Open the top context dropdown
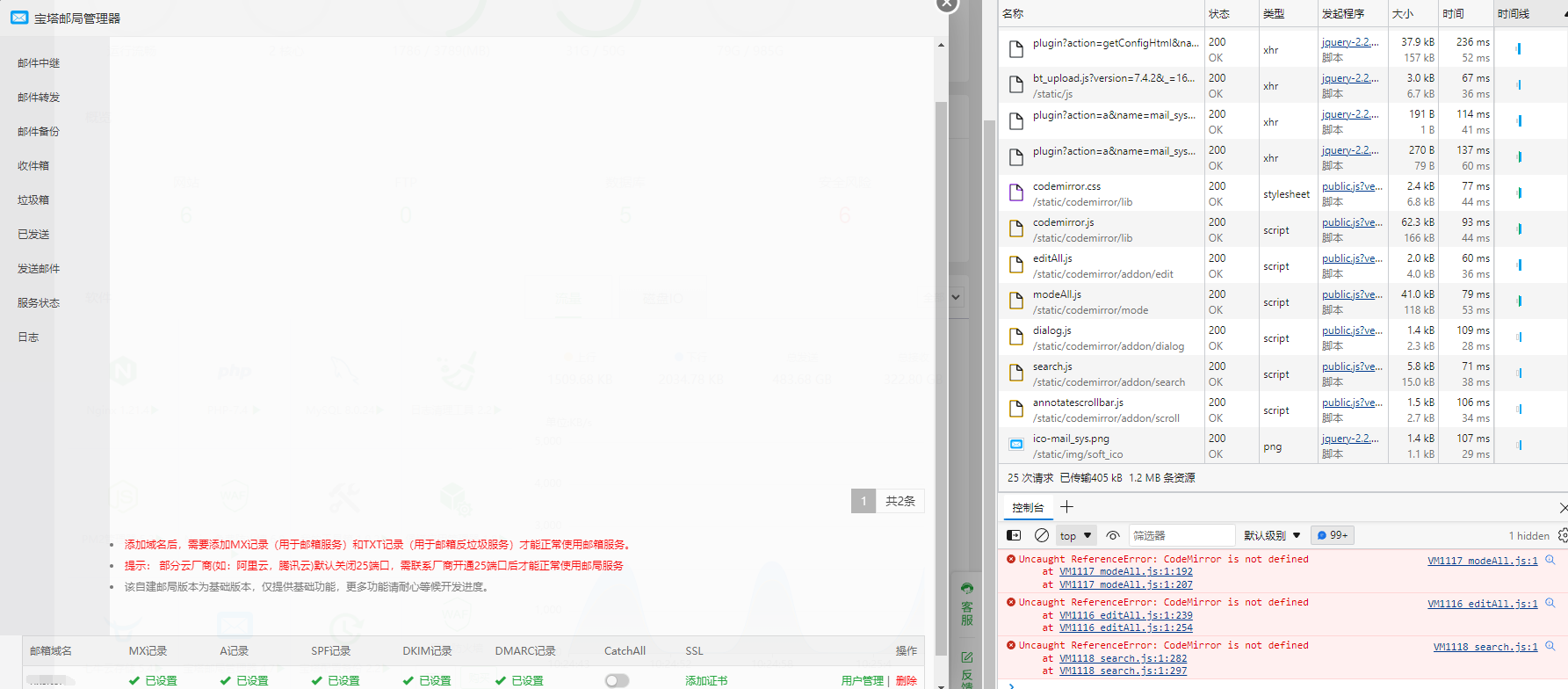 [1075, 535]
